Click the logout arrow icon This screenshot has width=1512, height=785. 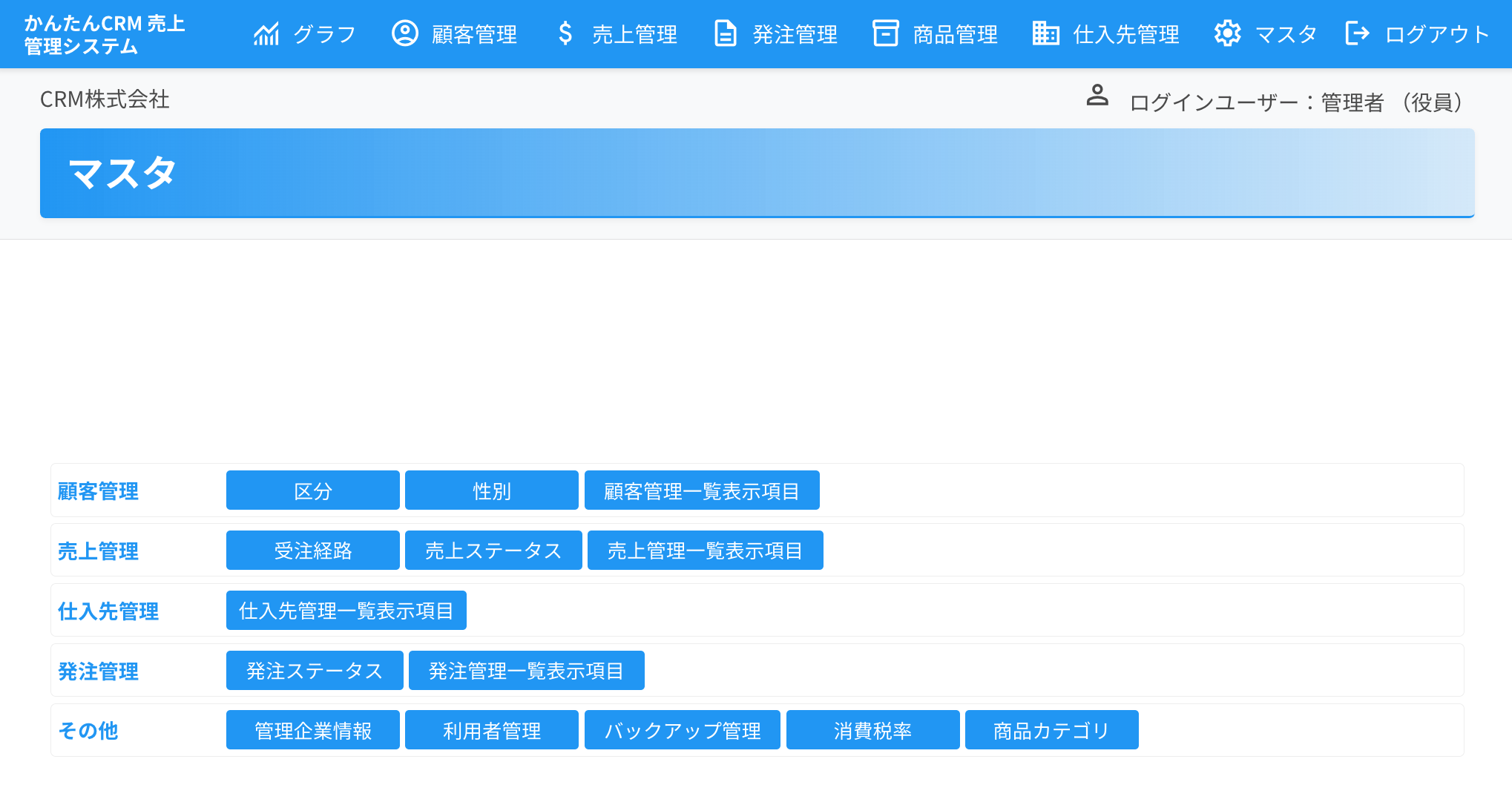pos(1357,34)
